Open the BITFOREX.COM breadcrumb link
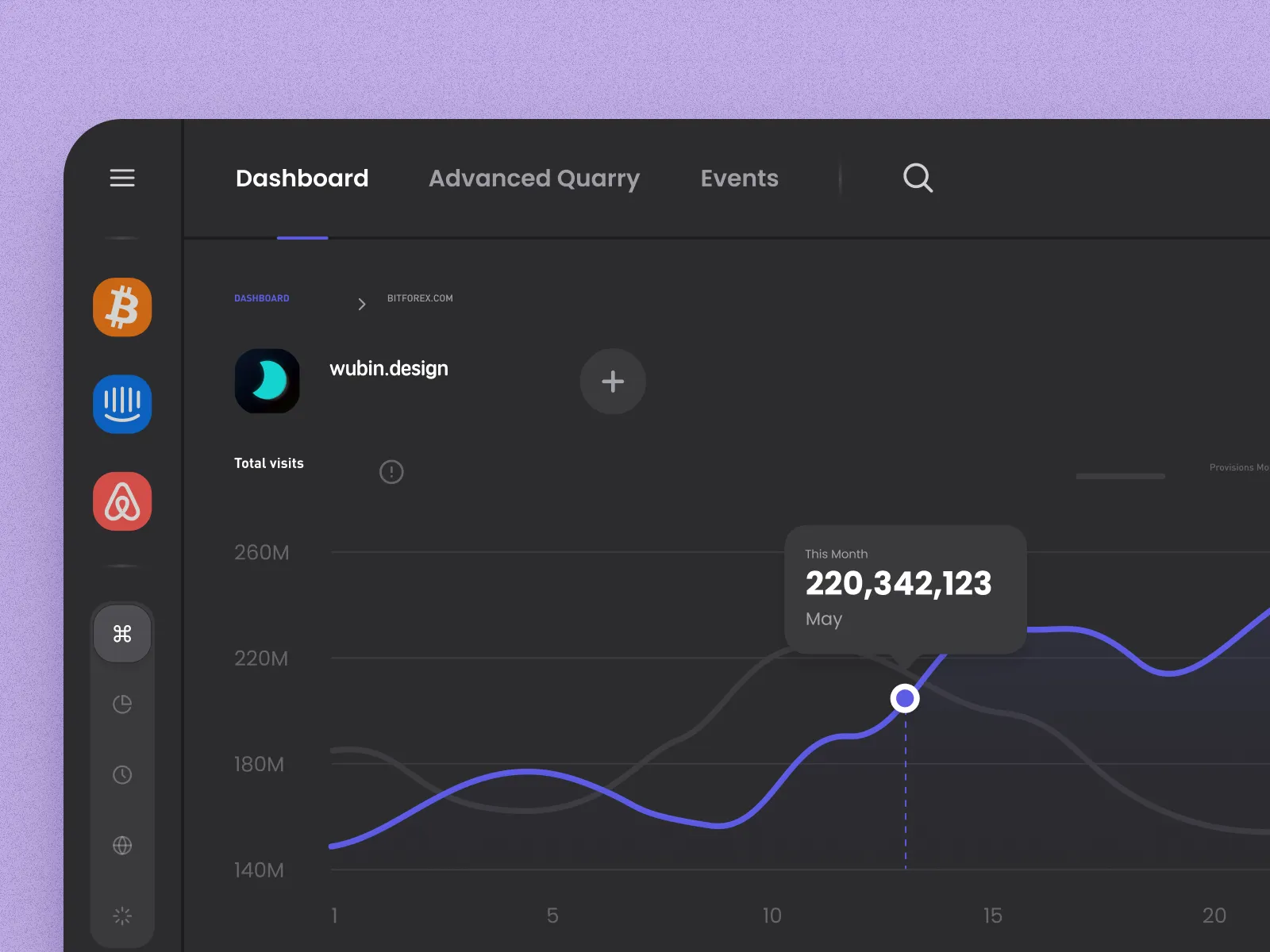Viewport: 1270px width, 952px height. pyautogui.click(x=420, y=298)
